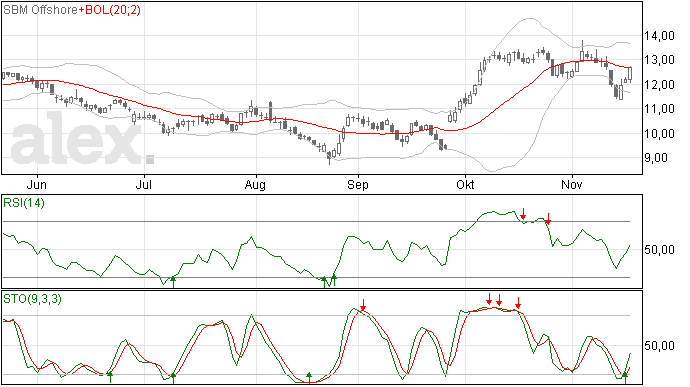Click the 11,00 price axis label

click(659, 109)
